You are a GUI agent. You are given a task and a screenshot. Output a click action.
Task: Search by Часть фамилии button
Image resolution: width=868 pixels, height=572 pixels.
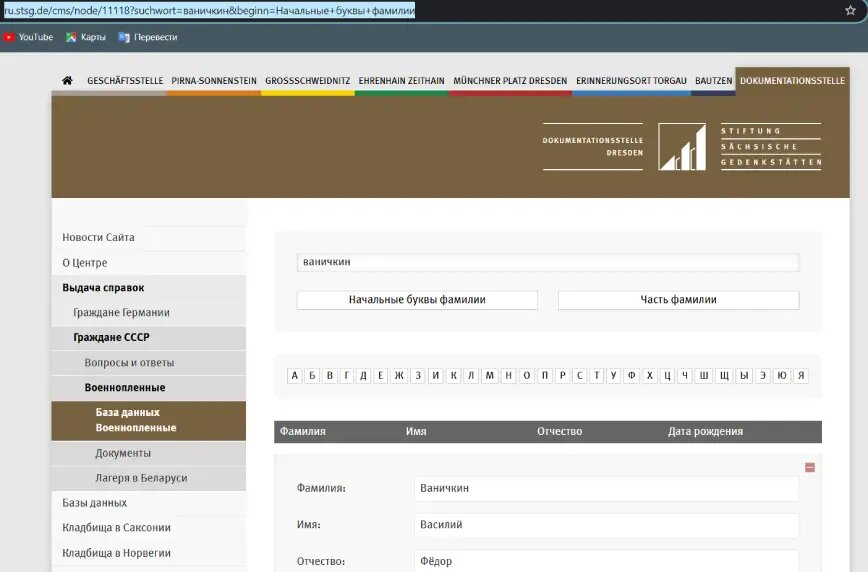[678, 300]
